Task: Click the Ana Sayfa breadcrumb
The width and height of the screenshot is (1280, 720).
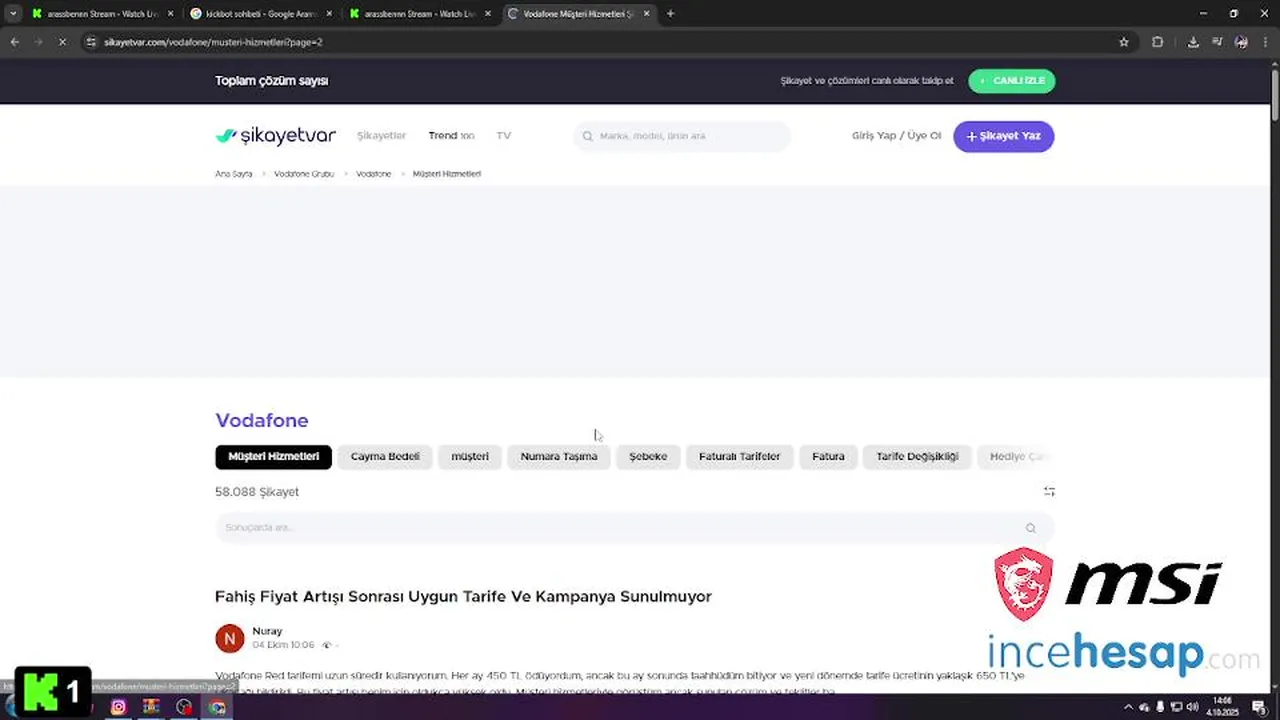Action: click(234, 174)
